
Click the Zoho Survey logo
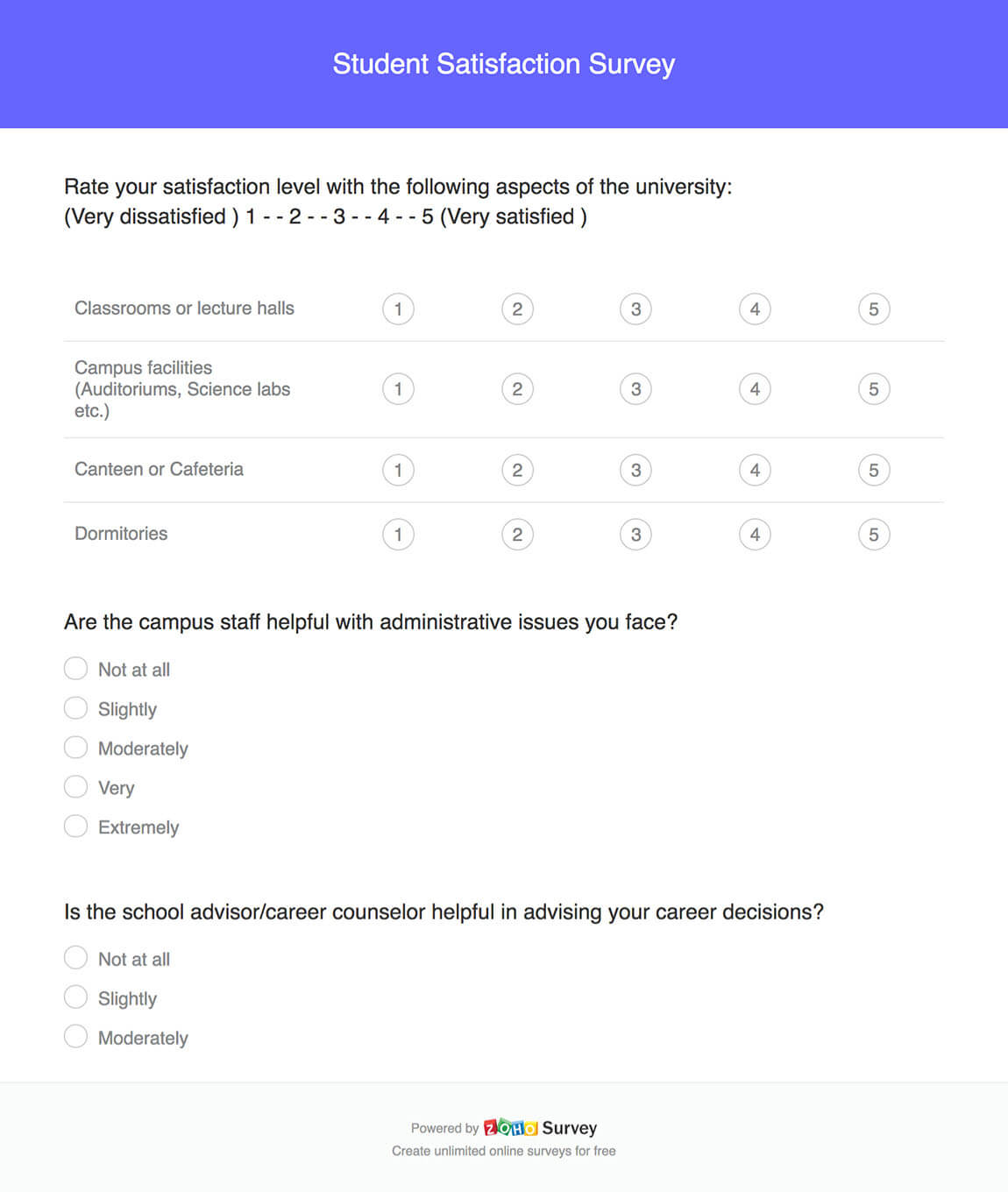tap(511, 1128)
